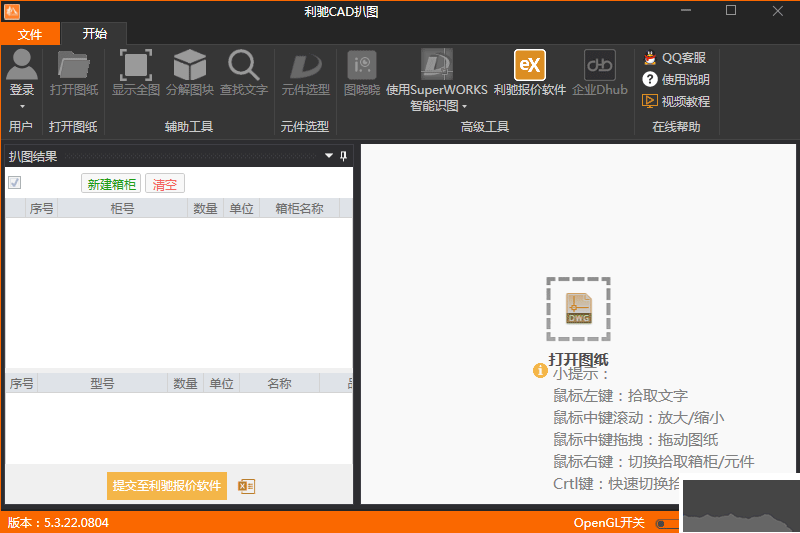Click the 小提示 info icon
Screen dimensions: 800x533
coord(540,370)
